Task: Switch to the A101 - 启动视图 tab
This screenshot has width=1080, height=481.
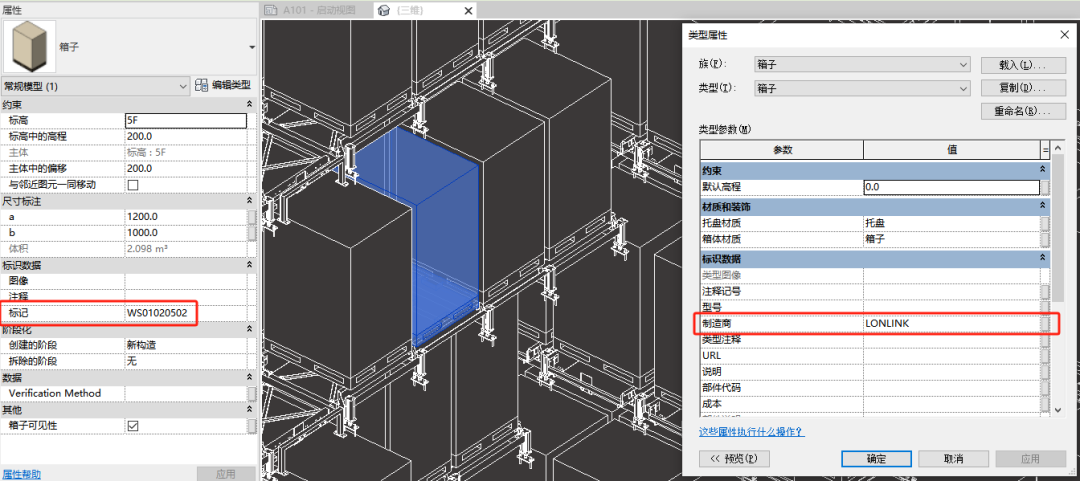Action: (319, 10)
